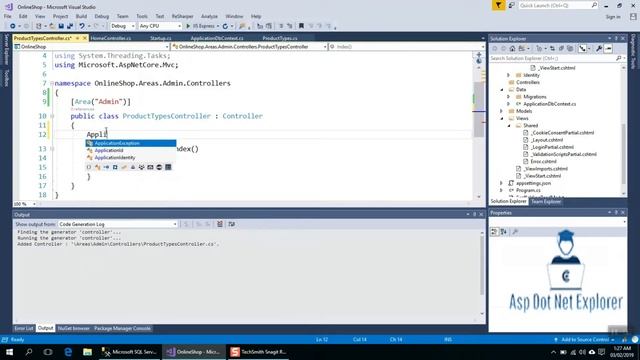Select ApplicationIdentity in IntelliSense list
This screenshot has width=640, height=360.
click(131, 158)
